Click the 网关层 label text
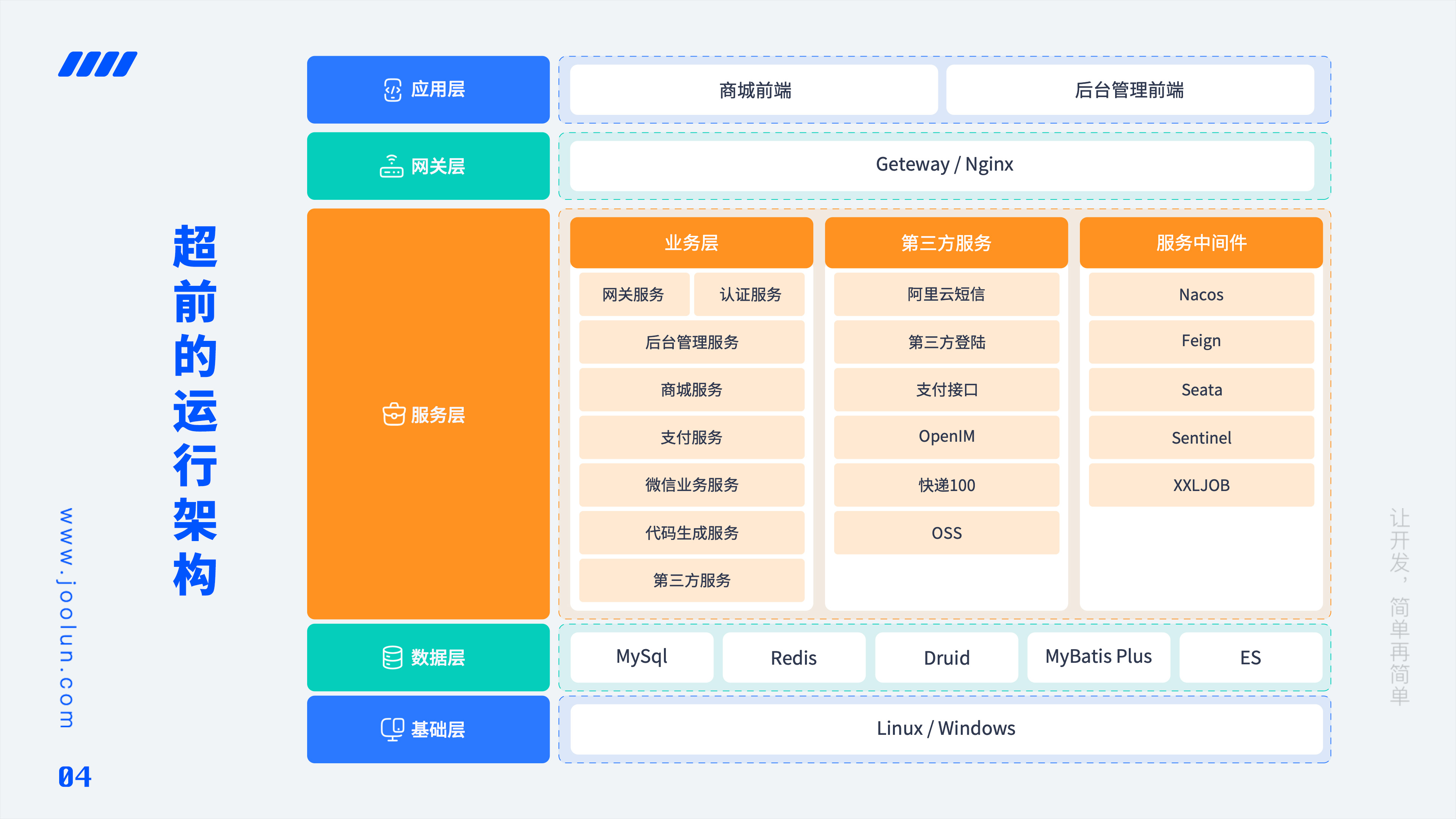The width and height of the screenshot is (1456, 819). pos(438,166)
